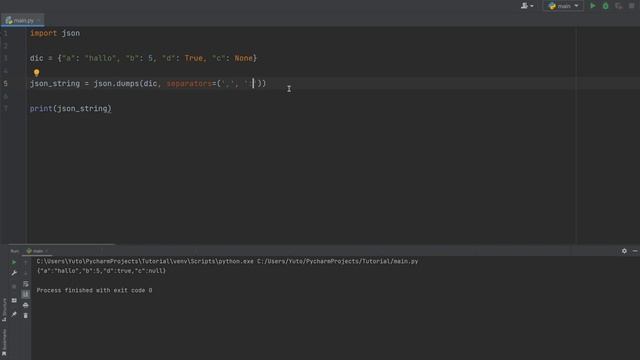Click the 'True' value in the dic line

tap(193, 58)
